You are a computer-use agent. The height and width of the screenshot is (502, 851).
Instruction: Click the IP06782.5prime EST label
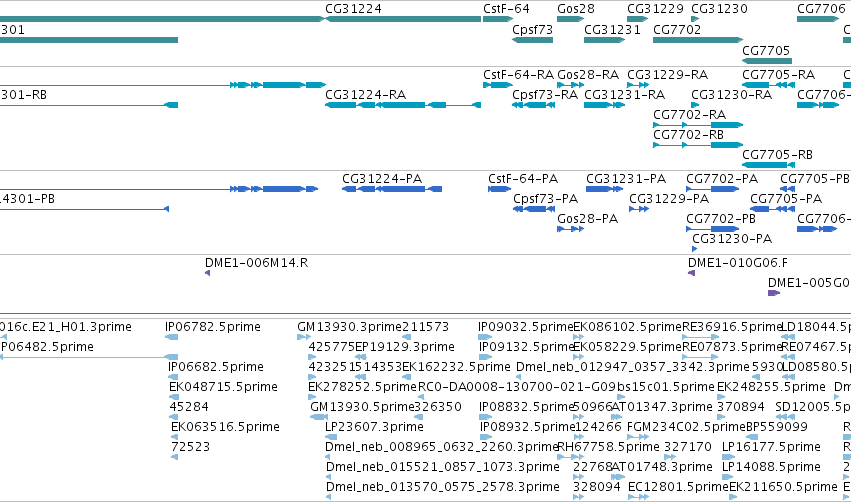pos(213,327)
